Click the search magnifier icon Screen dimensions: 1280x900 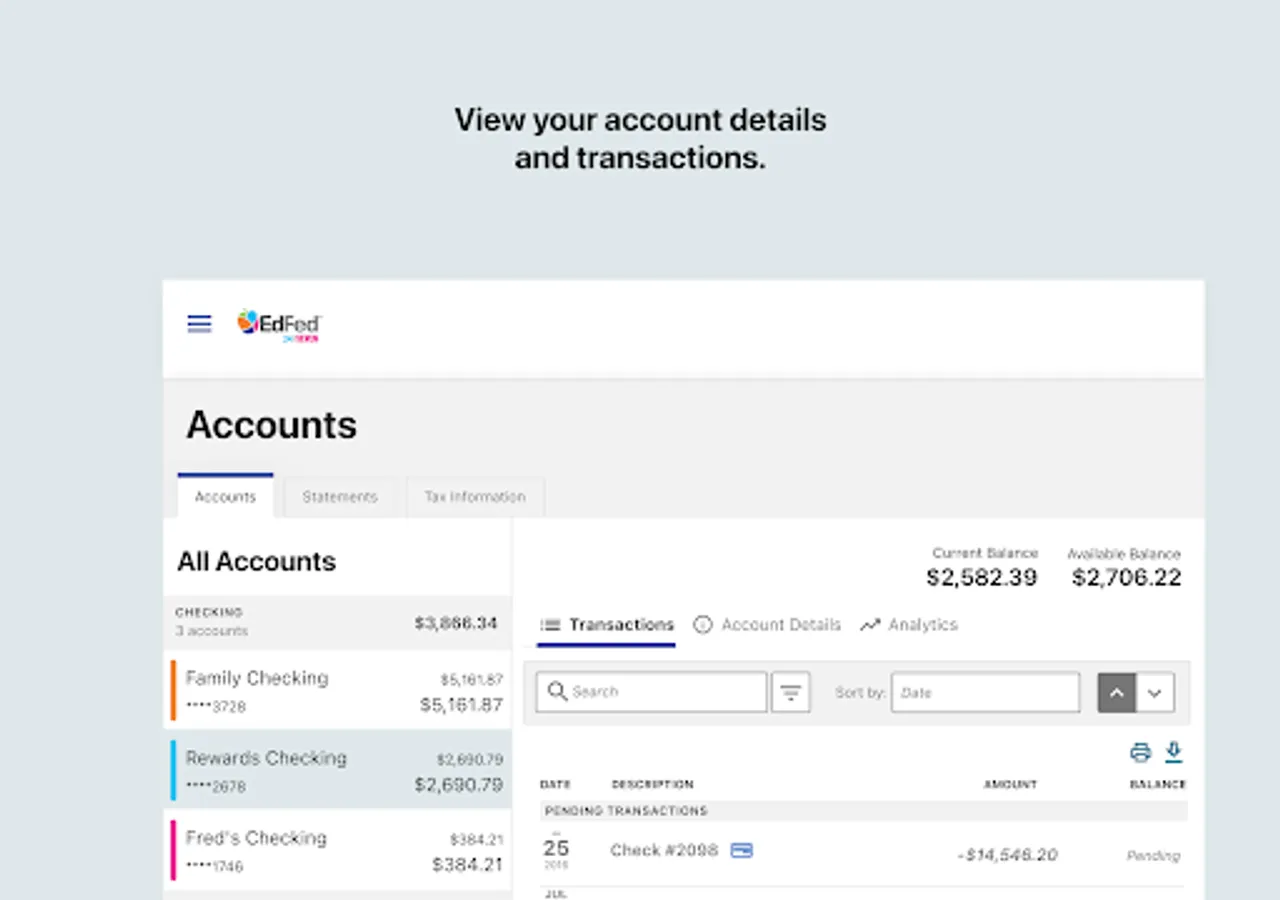point(557,692)
